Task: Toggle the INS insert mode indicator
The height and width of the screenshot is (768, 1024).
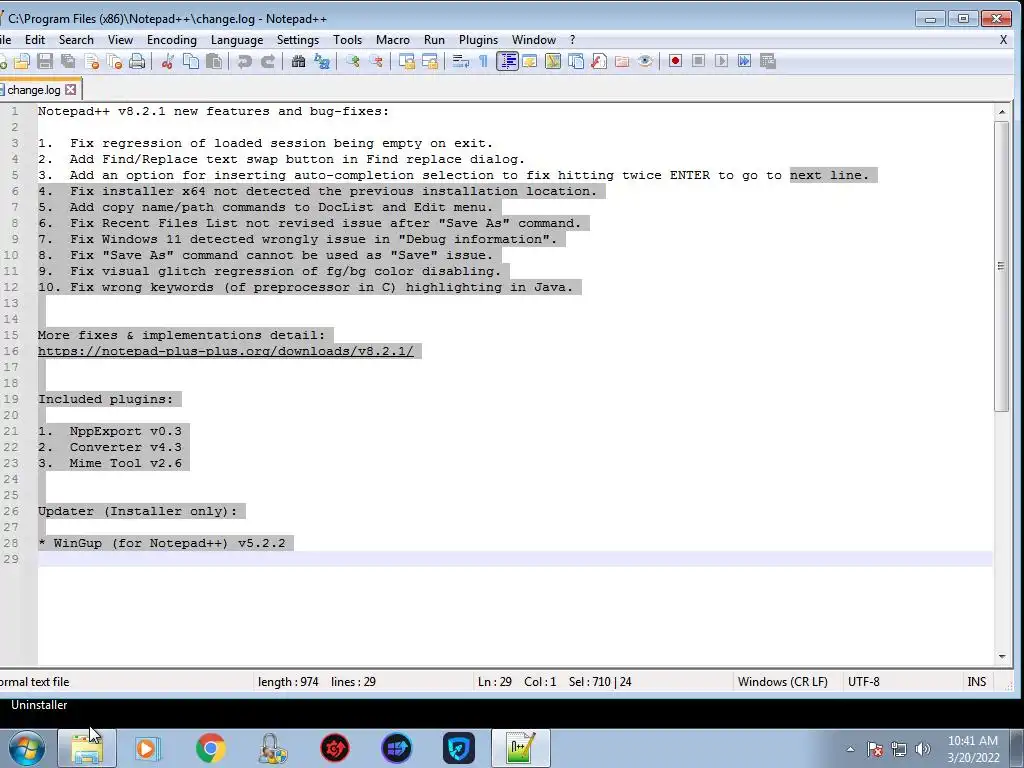Action: [x=976, y=681]
